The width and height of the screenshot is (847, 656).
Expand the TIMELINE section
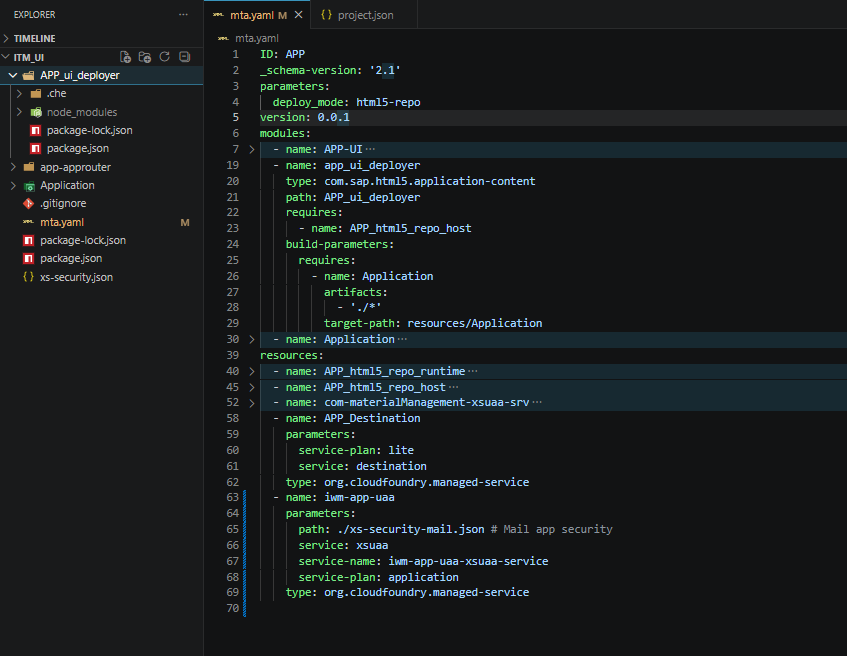[x=6, y=38]
